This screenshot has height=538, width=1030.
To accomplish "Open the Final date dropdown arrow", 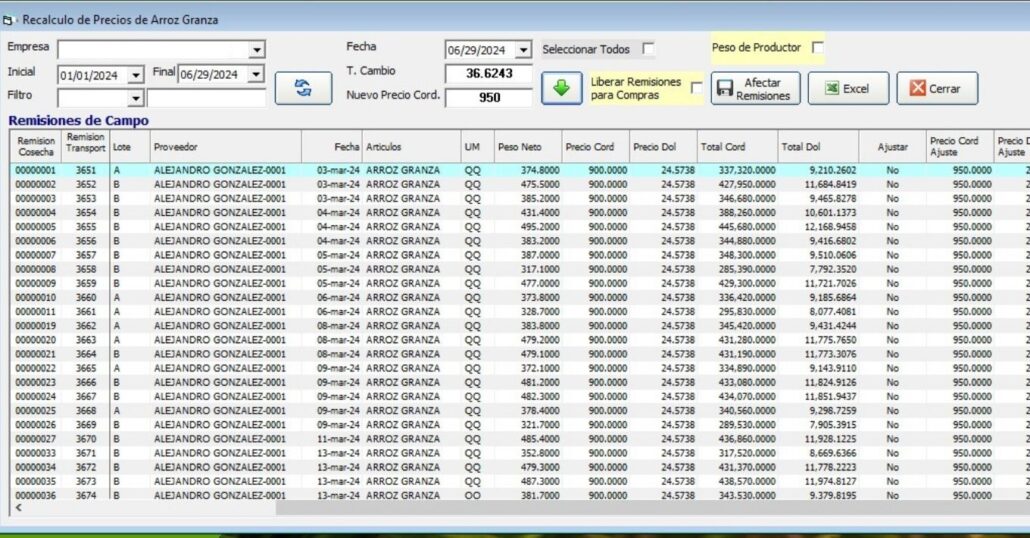I will (256, 75).
